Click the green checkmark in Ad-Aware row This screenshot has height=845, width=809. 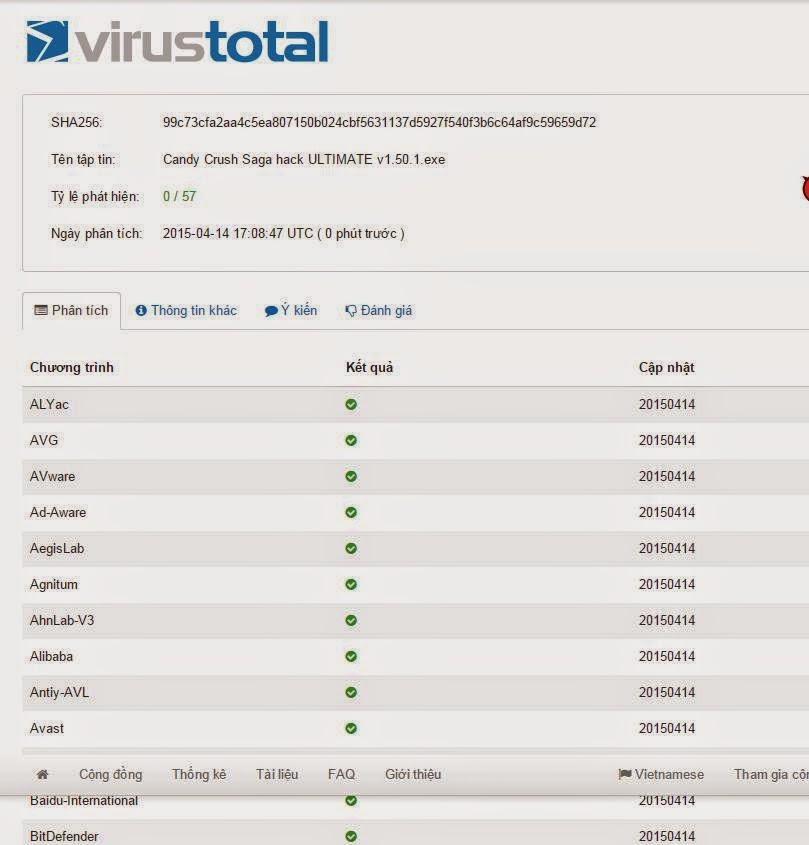[351, 512]
